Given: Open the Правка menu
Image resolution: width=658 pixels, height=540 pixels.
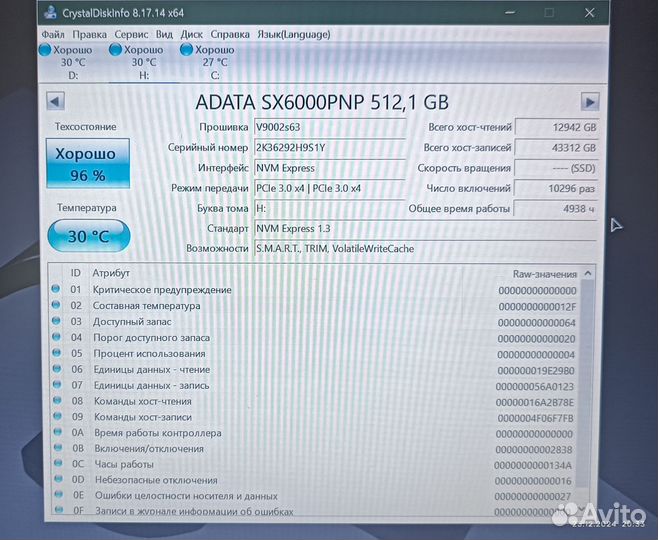Looking at the screenshot, I should [x=89, y=34].
